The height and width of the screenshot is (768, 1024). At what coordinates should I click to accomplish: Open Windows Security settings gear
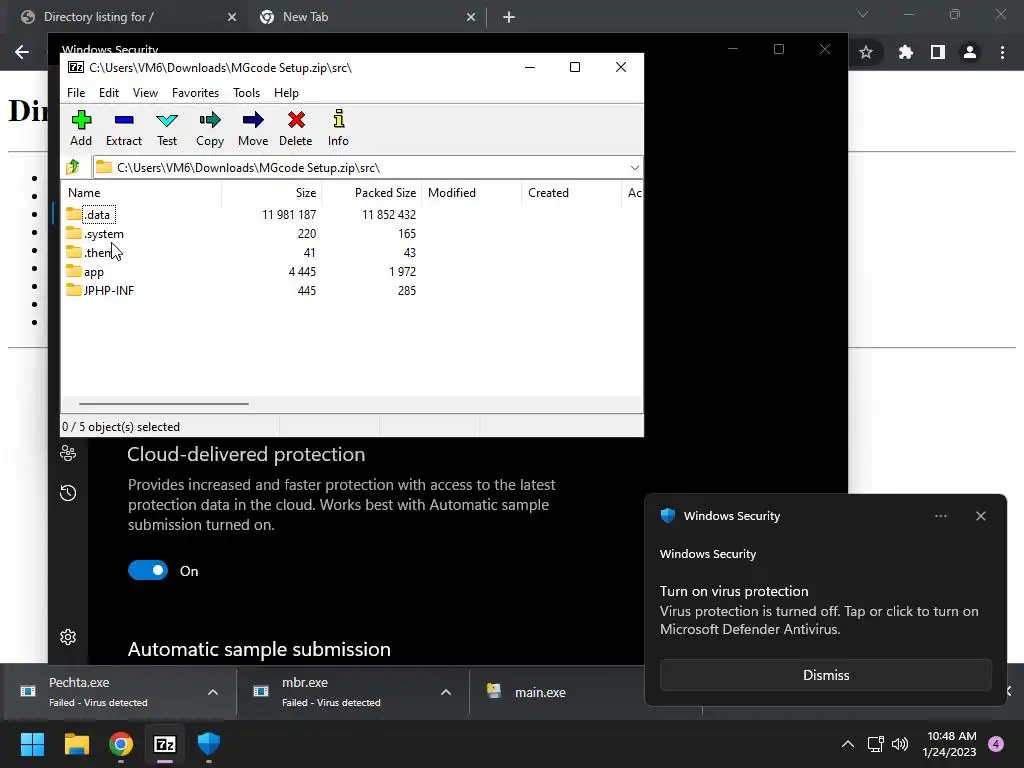(x=68, y=637)
